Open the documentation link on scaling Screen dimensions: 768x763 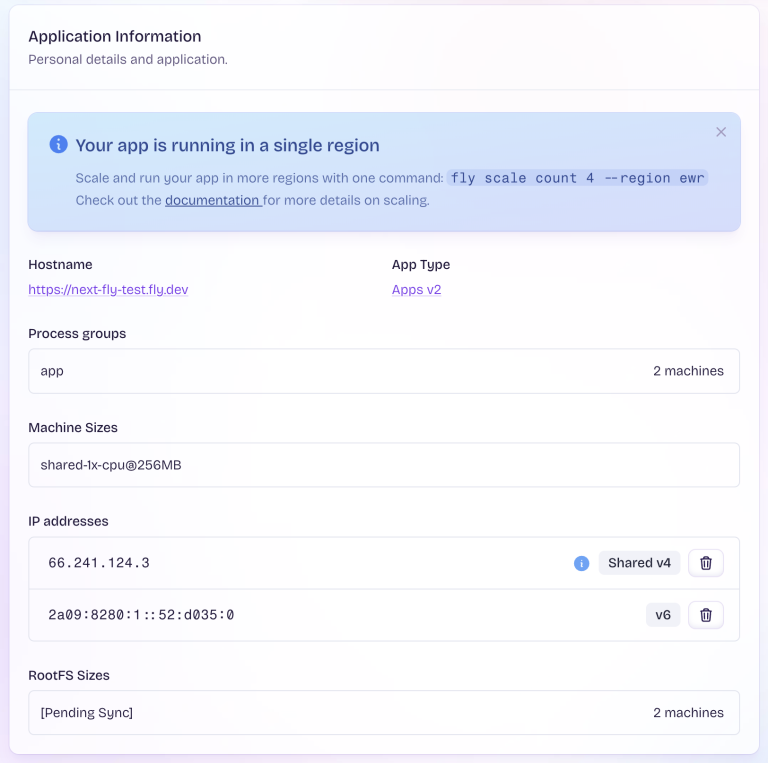click(x=212, y=200)
